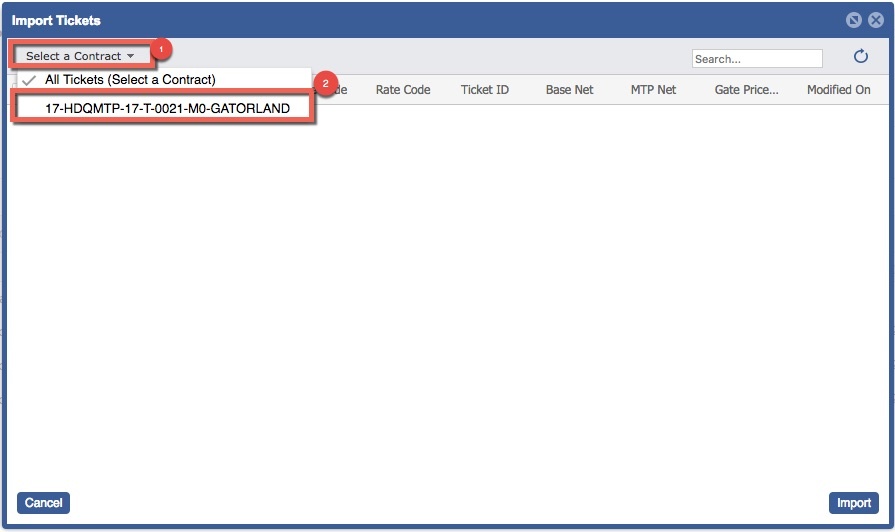Sort by the Rate Code column header
The width and height of the screenshot is (895, 532).
pos(403,90)
